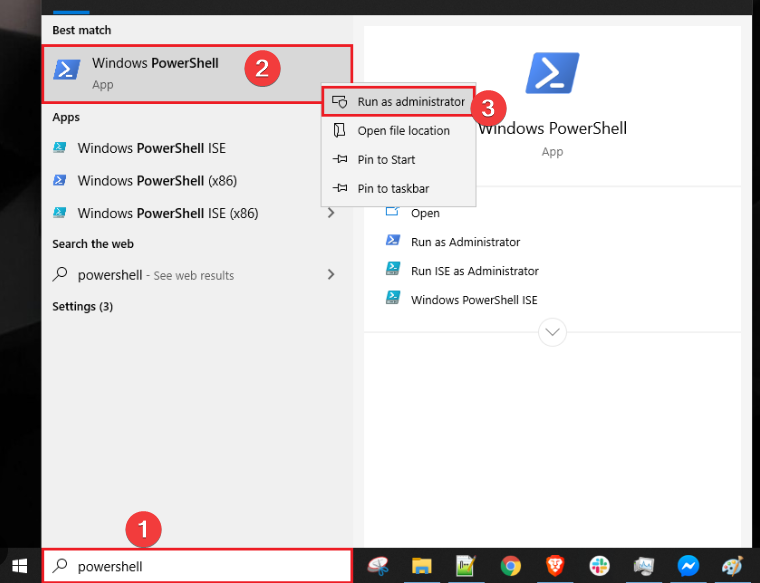Open the notepad-style green taskbar app
The image size is (760, 583).
point(466,566)
